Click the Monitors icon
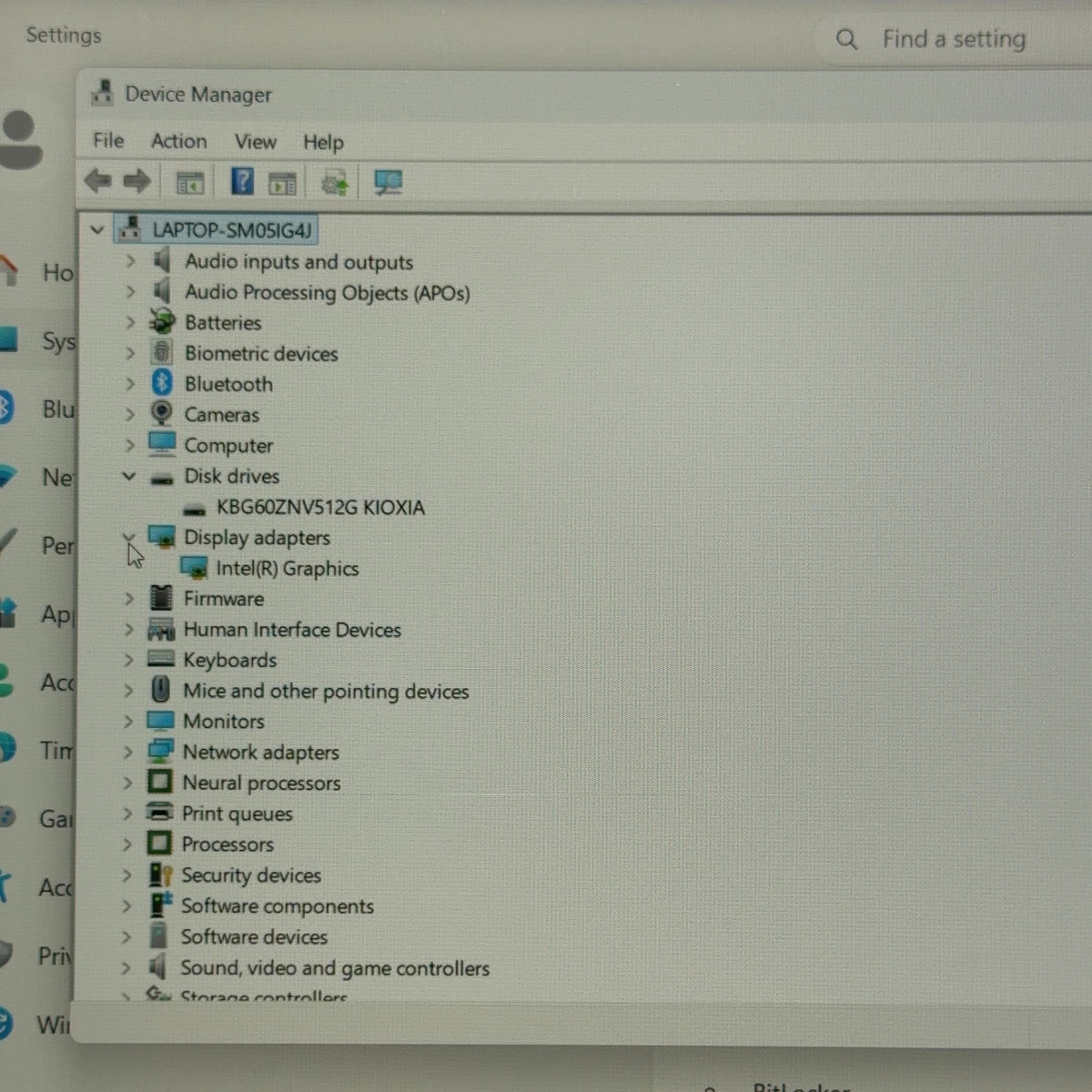Image resolution: width=1092 pixels, height=1092 pixels. coord(160,721)
